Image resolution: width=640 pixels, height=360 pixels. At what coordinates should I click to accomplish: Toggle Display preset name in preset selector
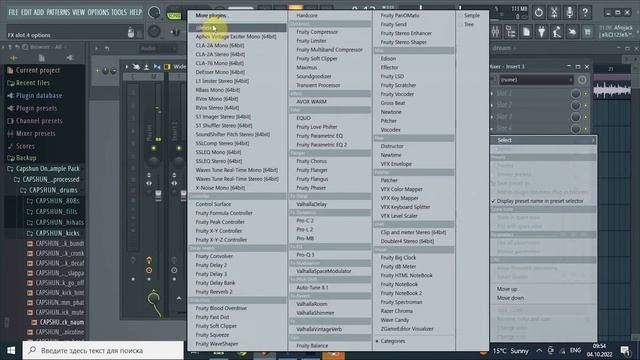coord(540,201)
